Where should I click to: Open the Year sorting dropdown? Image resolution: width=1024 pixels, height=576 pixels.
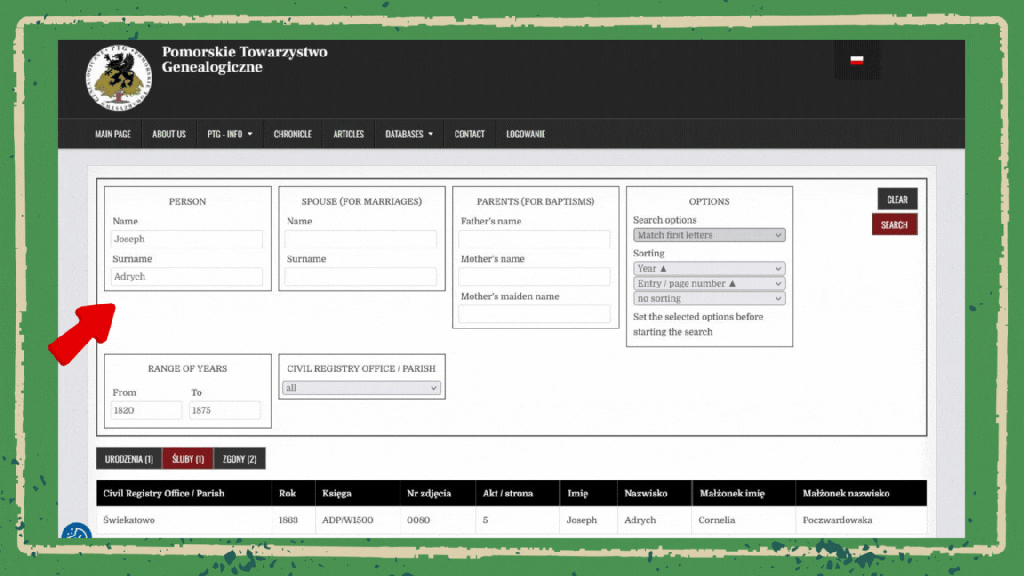[x=709, y=269]
